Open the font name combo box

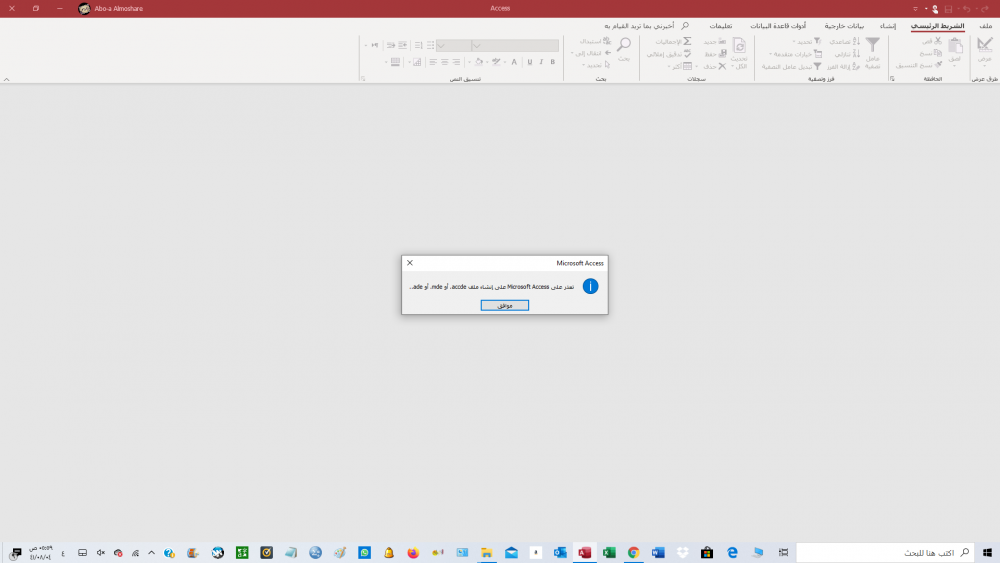coord(515,45)
